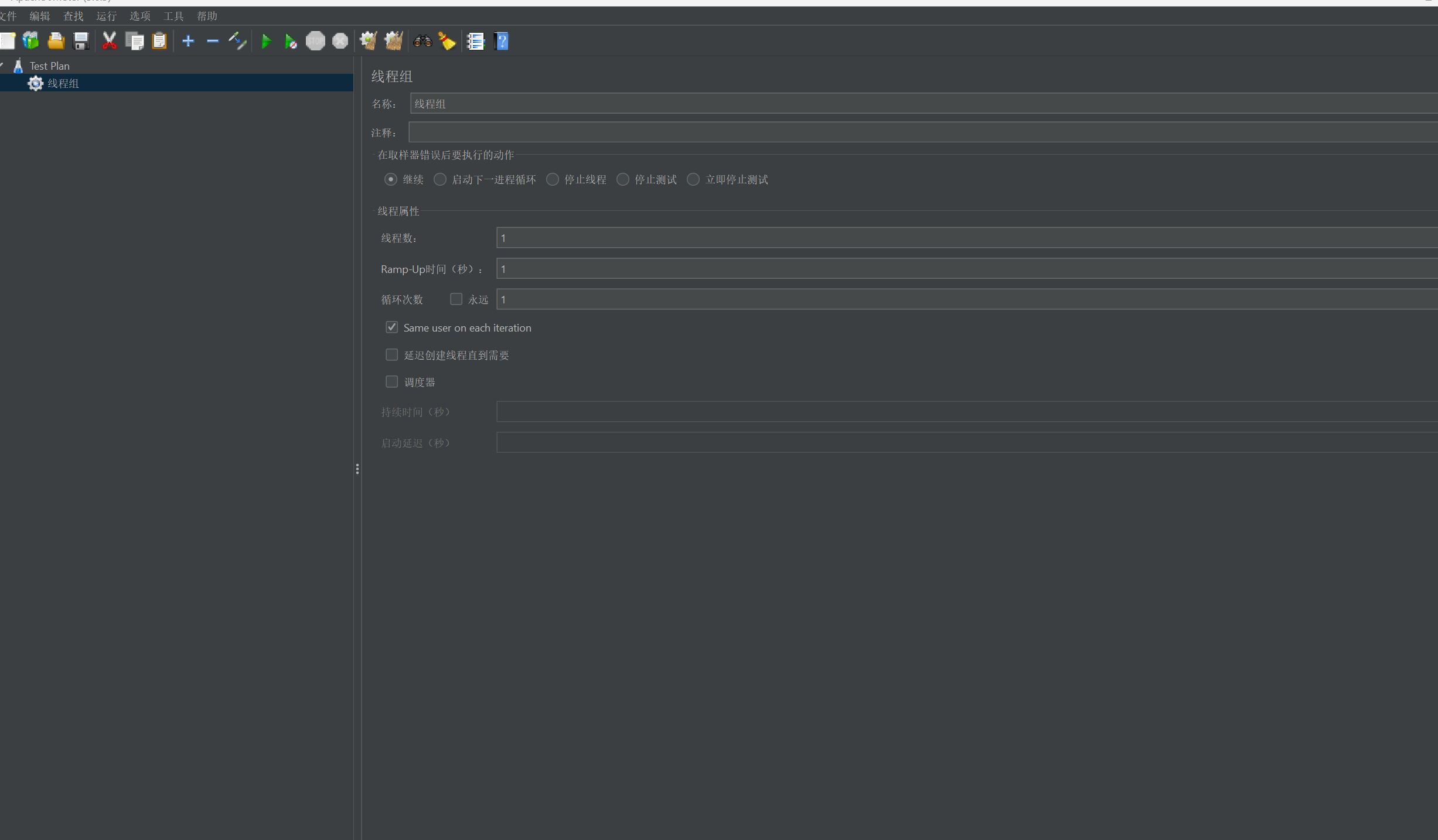
Task: Click the scissors Cut icon
Action: click(110, 41)
